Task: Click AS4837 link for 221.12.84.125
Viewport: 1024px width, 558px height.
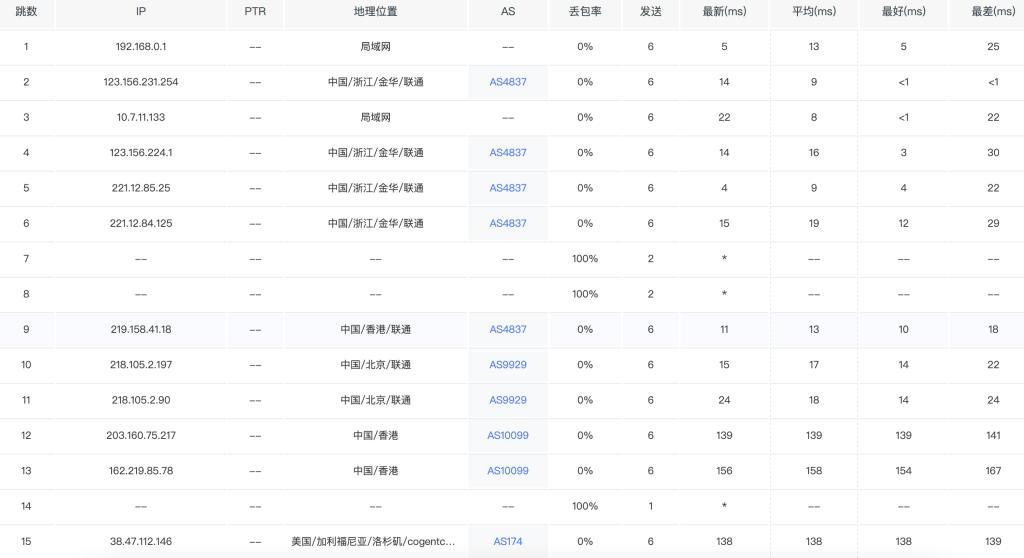Action: 507,223
